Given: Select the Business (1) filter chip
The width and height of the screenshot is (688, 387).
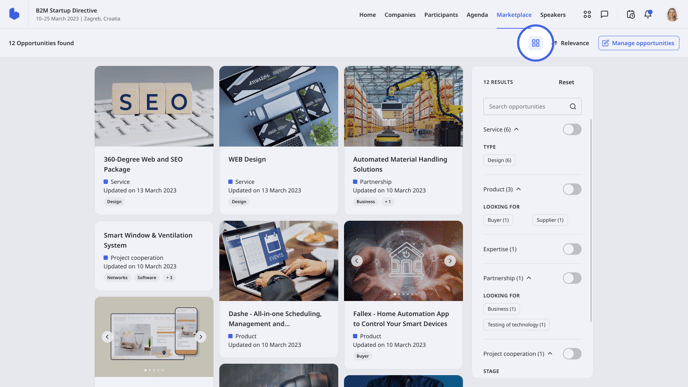Looking at the screenshot, I should [x=502, y=309].
